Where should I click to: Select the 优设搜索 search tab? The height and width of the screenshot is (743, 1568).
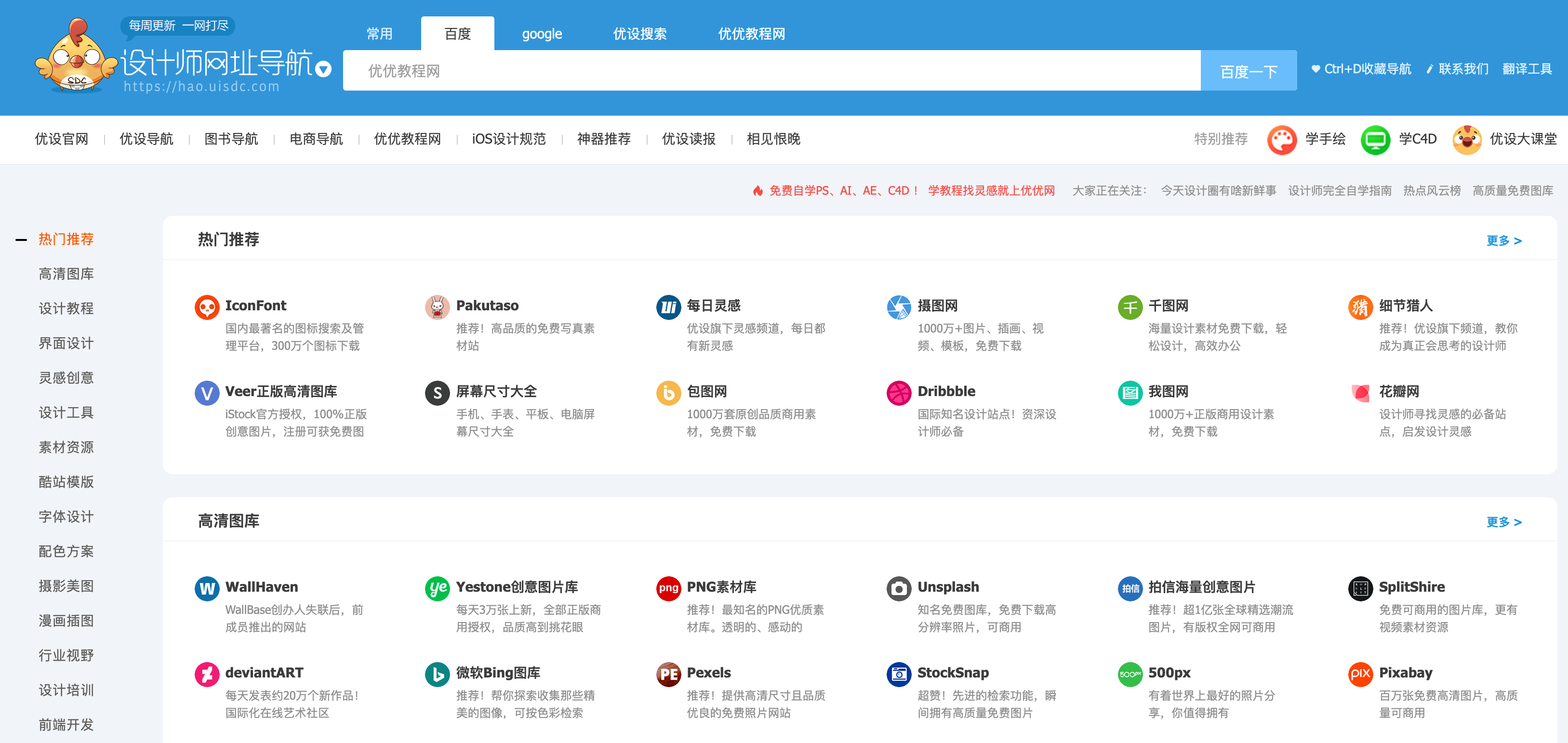[640, 34]
